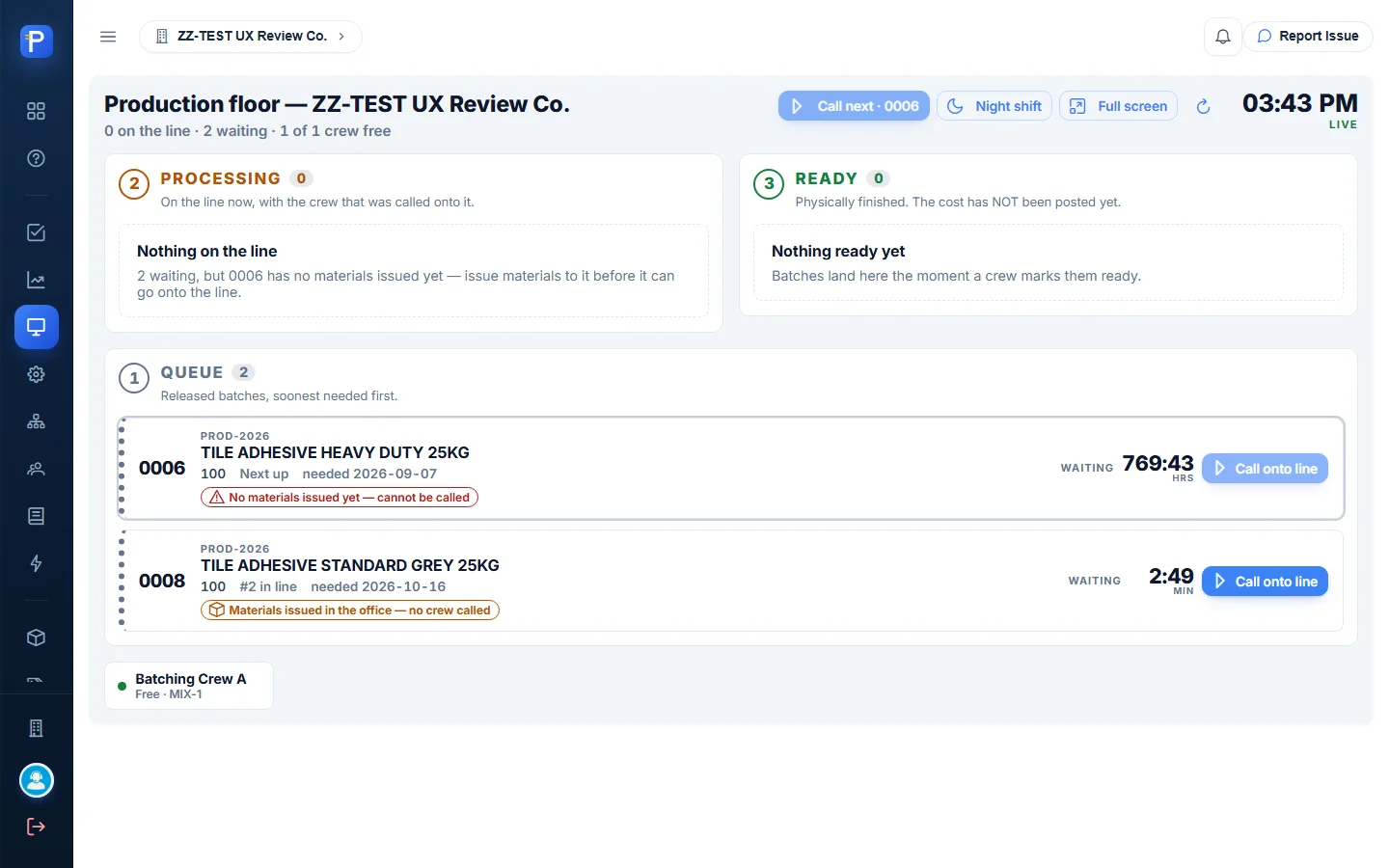Open the checklist tasks icon in sidebar

(x=36, y=232)
